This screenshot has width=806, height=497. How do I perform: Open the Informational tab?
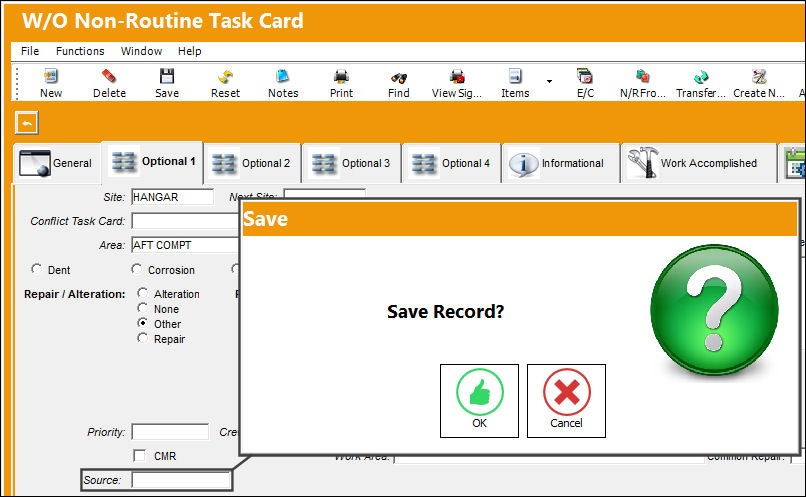pos(560,163)
